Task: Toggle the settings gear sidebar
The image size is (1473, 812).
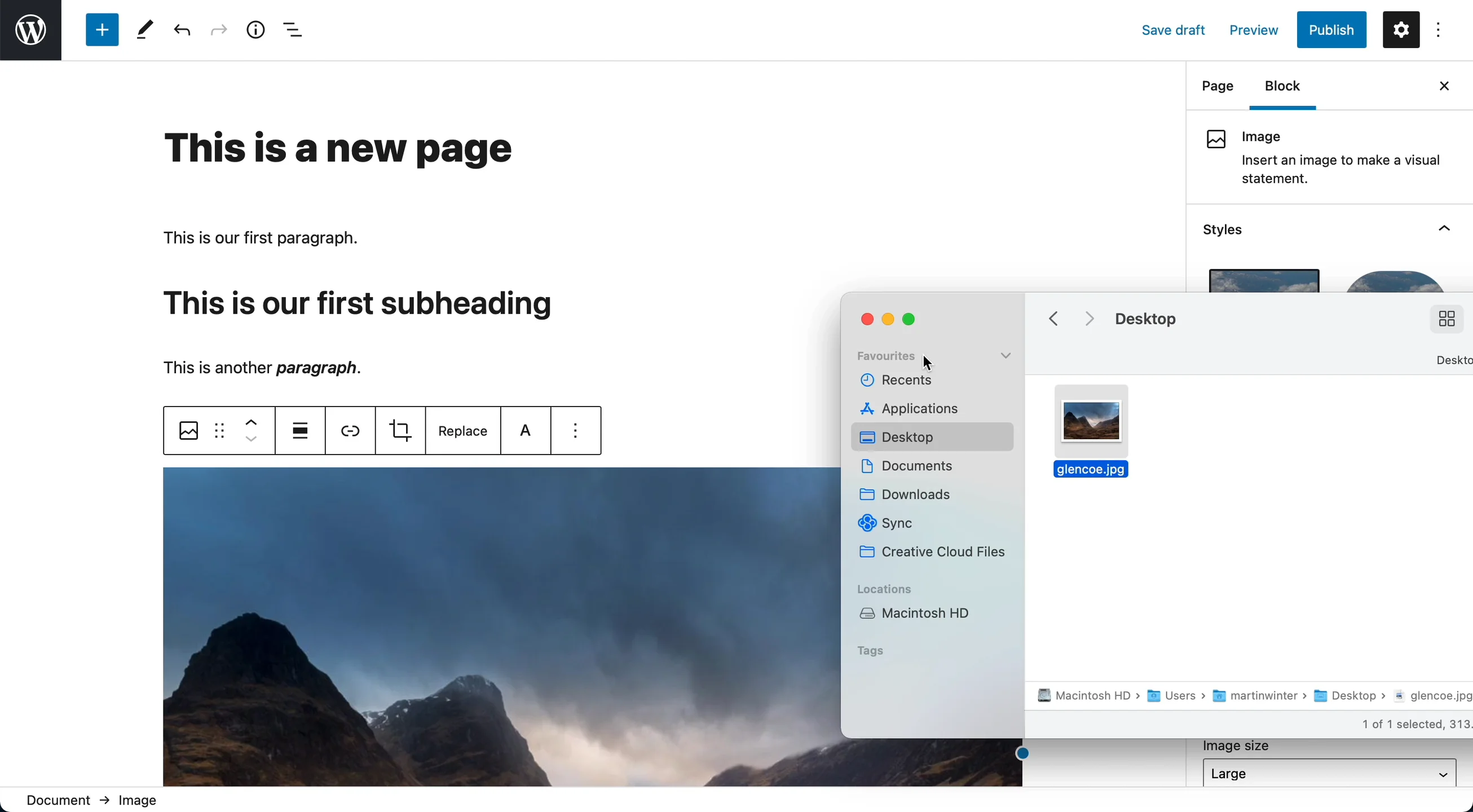Action: [1401, 30]
